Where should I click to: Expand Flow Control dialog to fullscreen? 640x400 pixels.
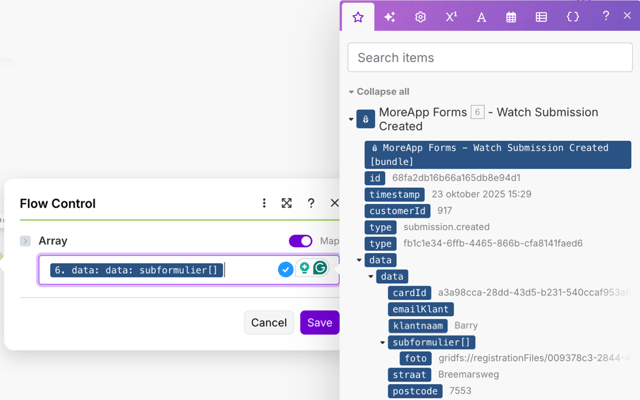point(287,203)
